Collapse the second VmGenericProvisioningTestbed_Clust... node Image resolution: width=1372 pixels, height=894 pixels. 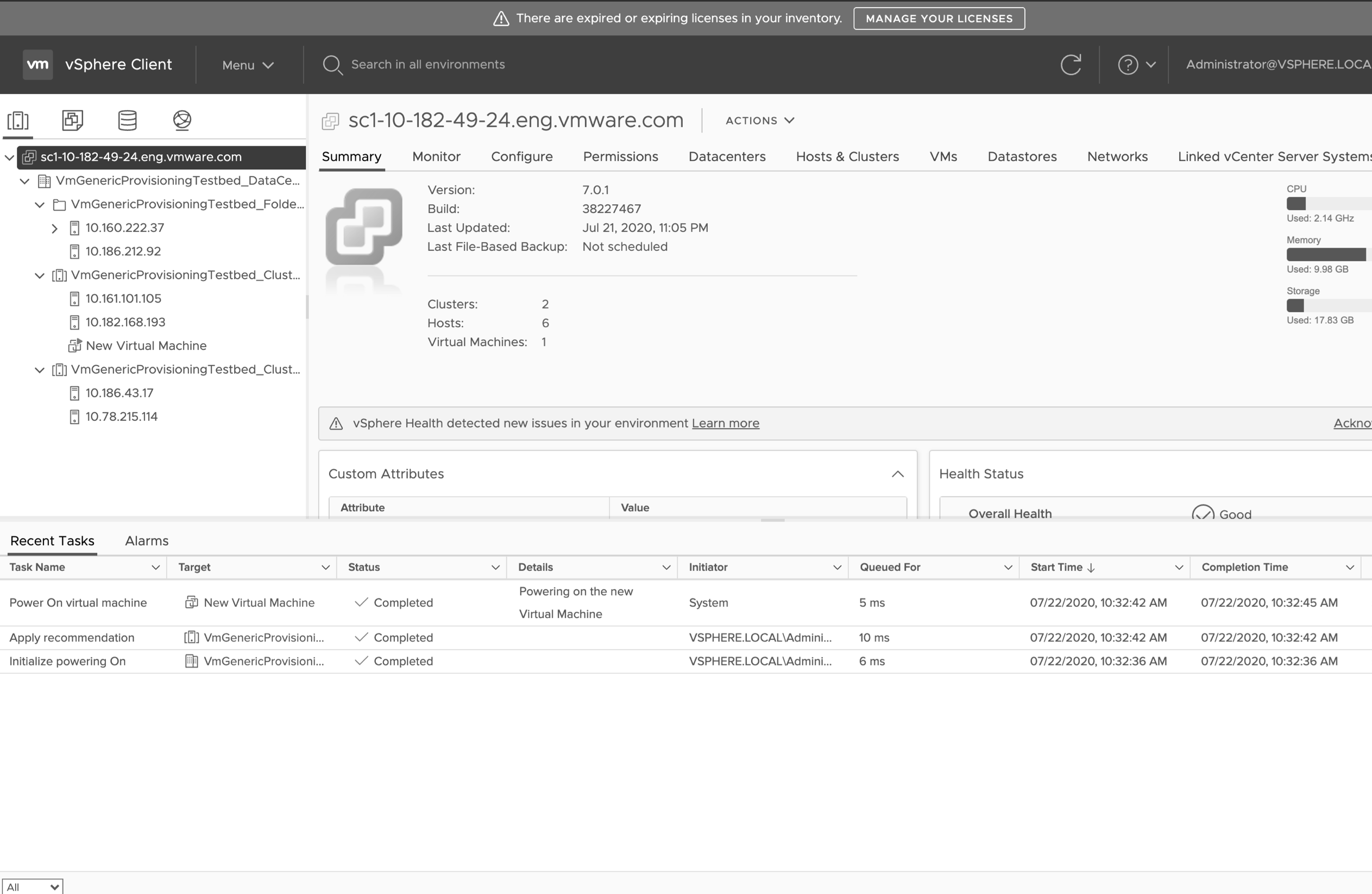(39, 370)
